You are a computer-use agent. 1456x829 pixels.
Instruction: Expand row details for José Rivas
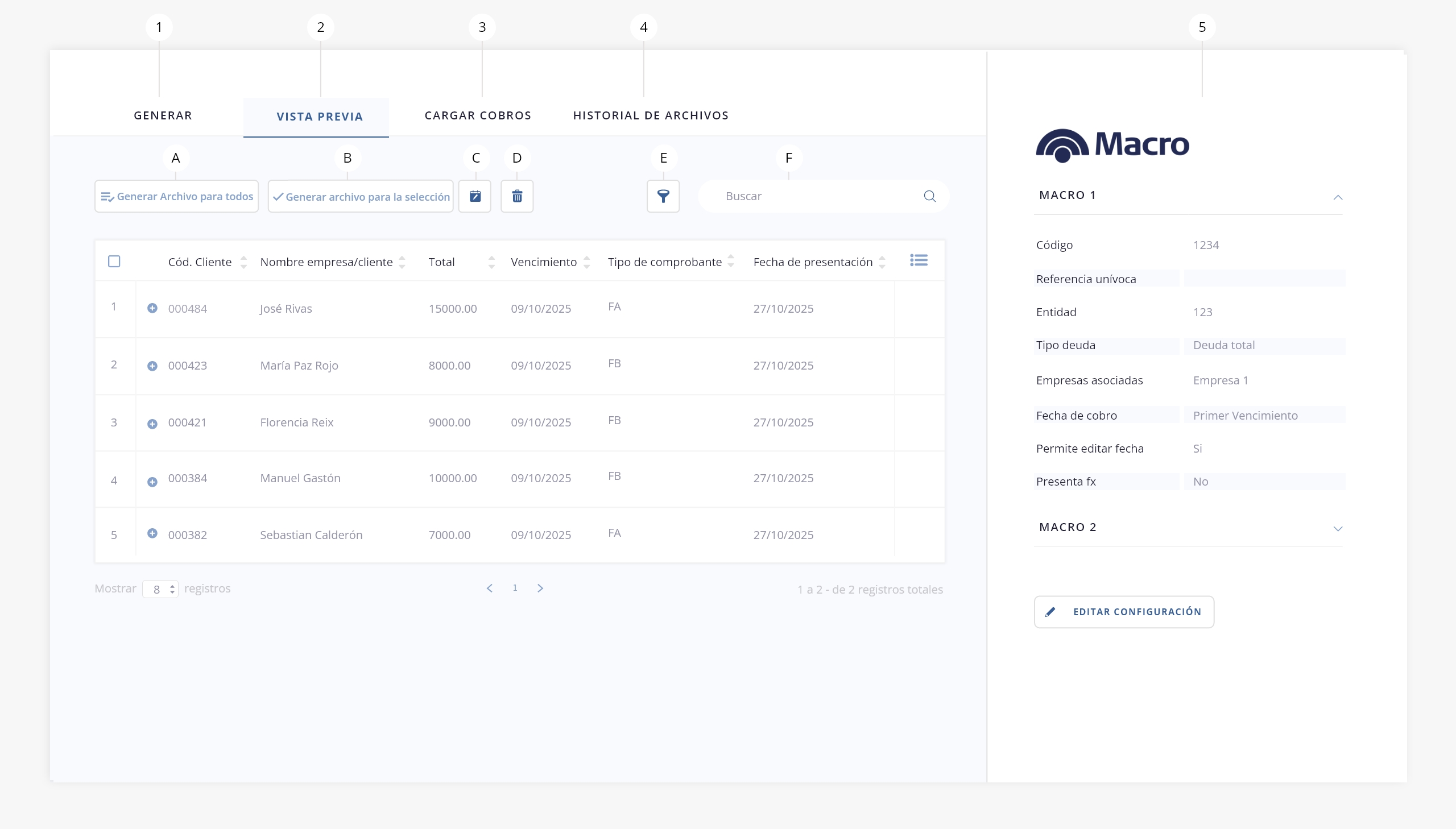(x=152, y=308)
